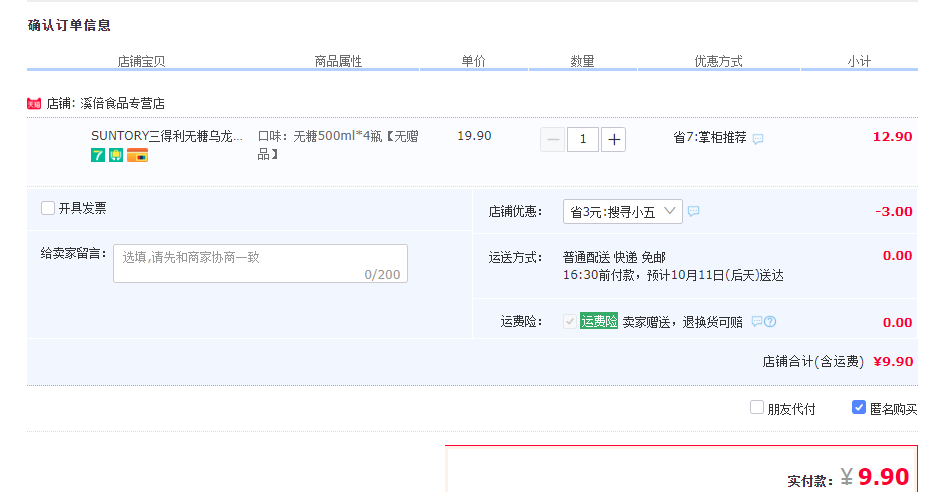Click the 单价 column header
This screenshot has height=492, width=943.
473,61
